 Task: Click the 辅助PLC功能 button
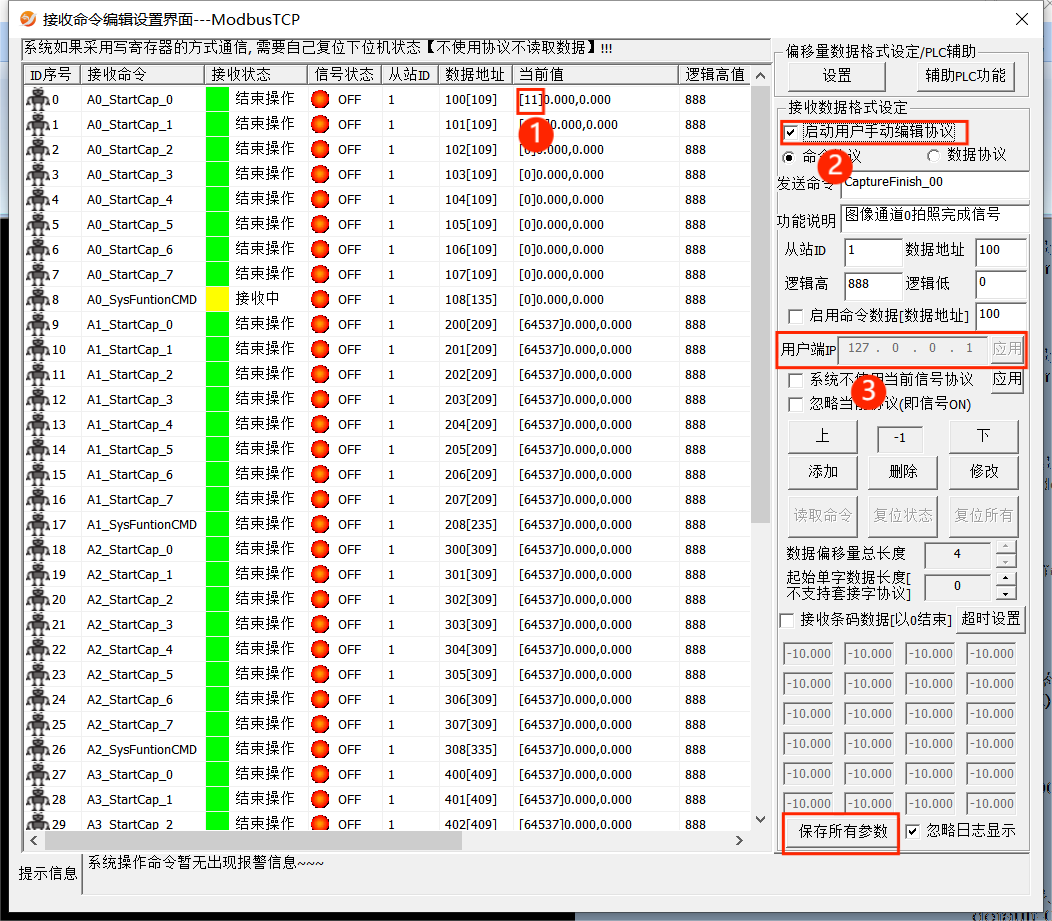[x=965, y=75]
